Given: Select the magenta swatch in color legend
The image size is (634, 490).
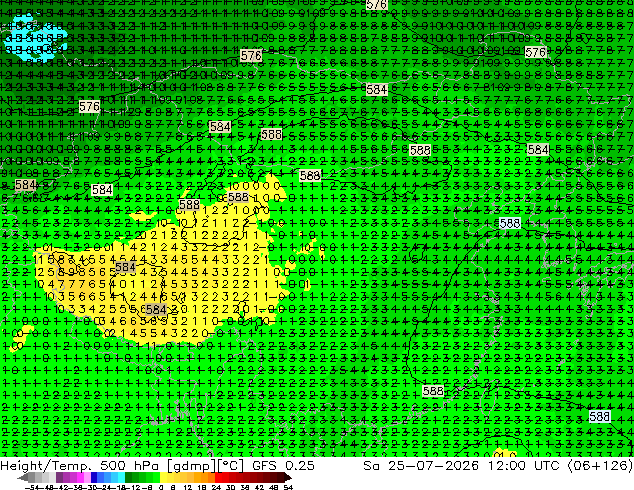Looking at the screenshot, I should pos(80,478).
